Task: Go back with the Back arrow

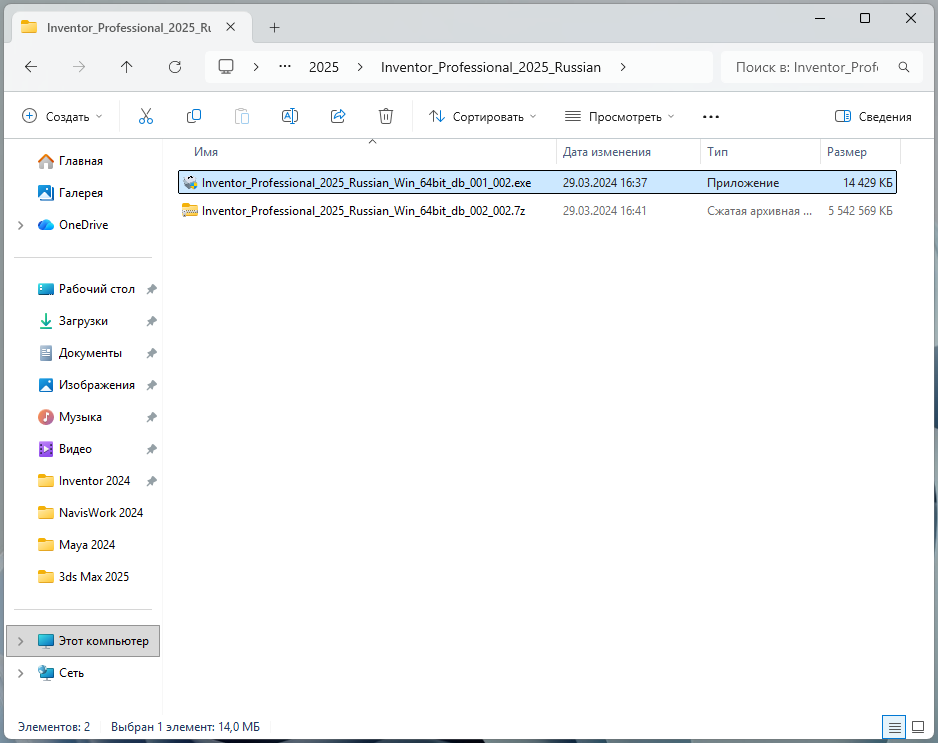Action: point(31,67)
